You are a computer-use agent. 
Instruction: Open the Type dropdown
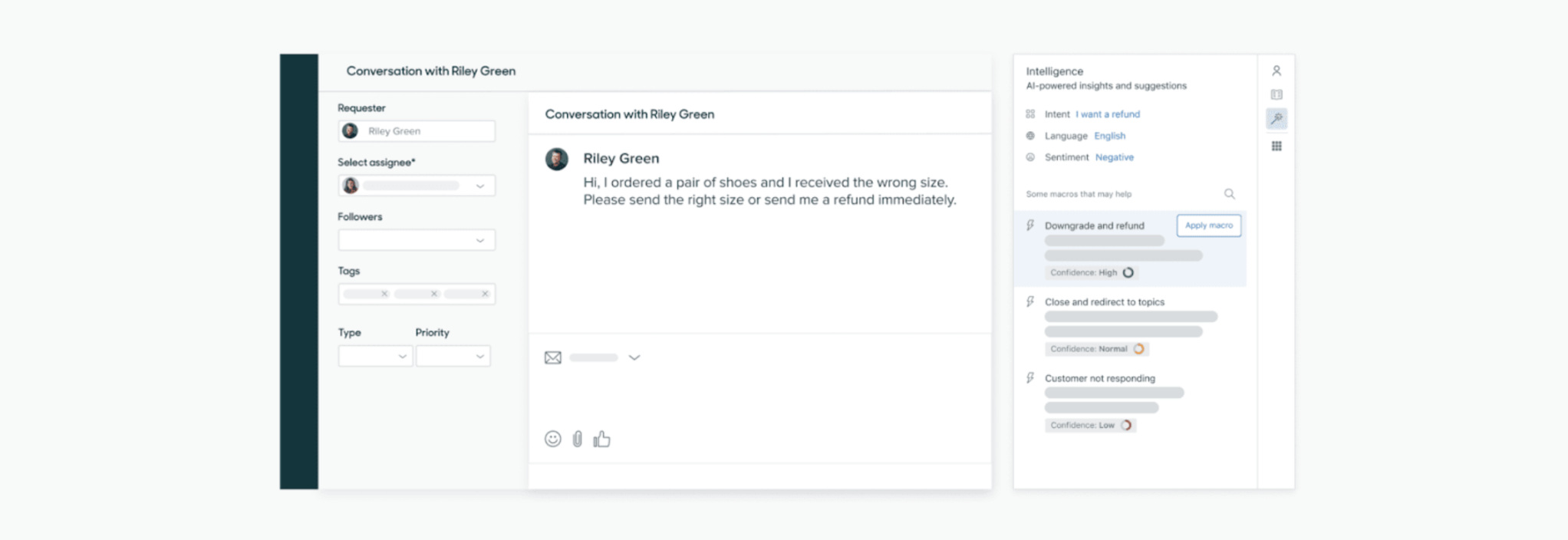point(375,356)
